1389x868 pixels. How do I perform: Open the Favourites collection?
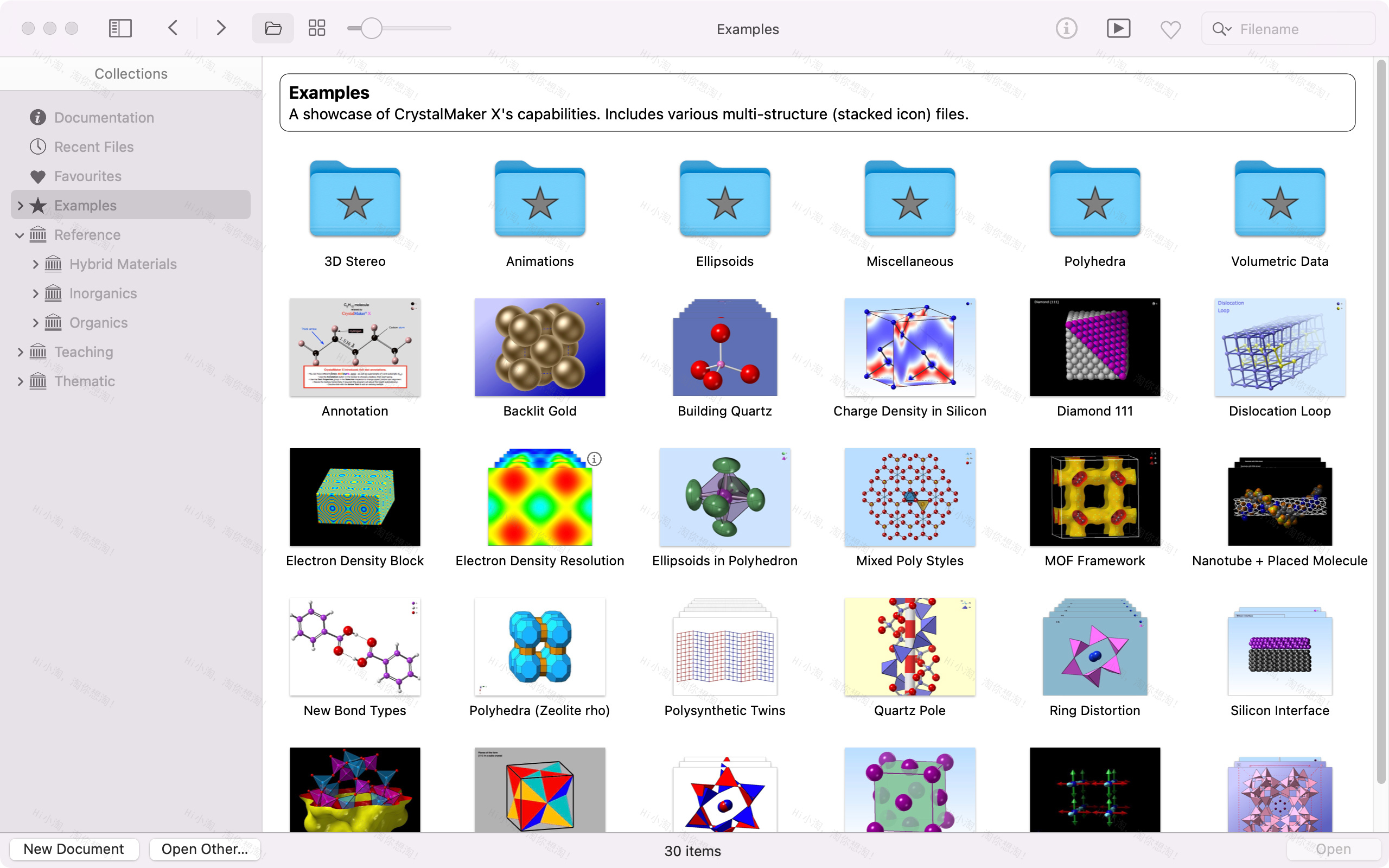point(87,176)
